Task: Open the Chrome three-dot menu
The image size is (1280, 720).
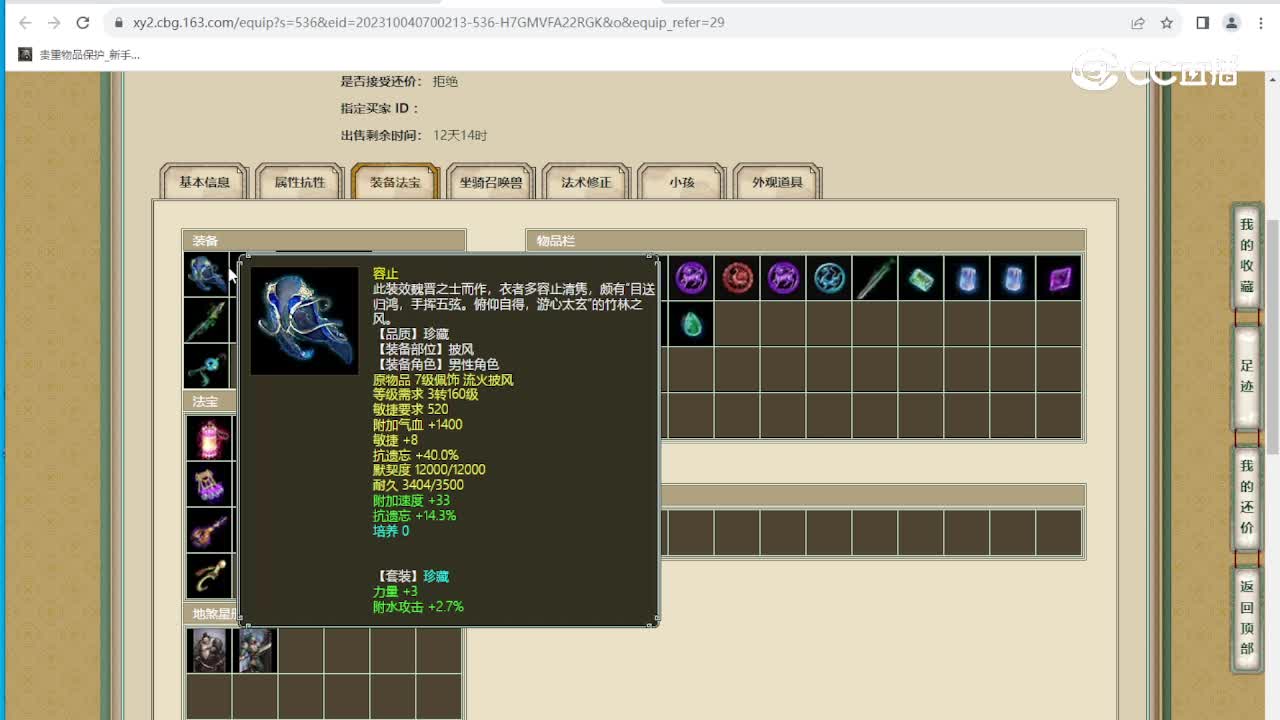Action: [x=1261, y=22]
